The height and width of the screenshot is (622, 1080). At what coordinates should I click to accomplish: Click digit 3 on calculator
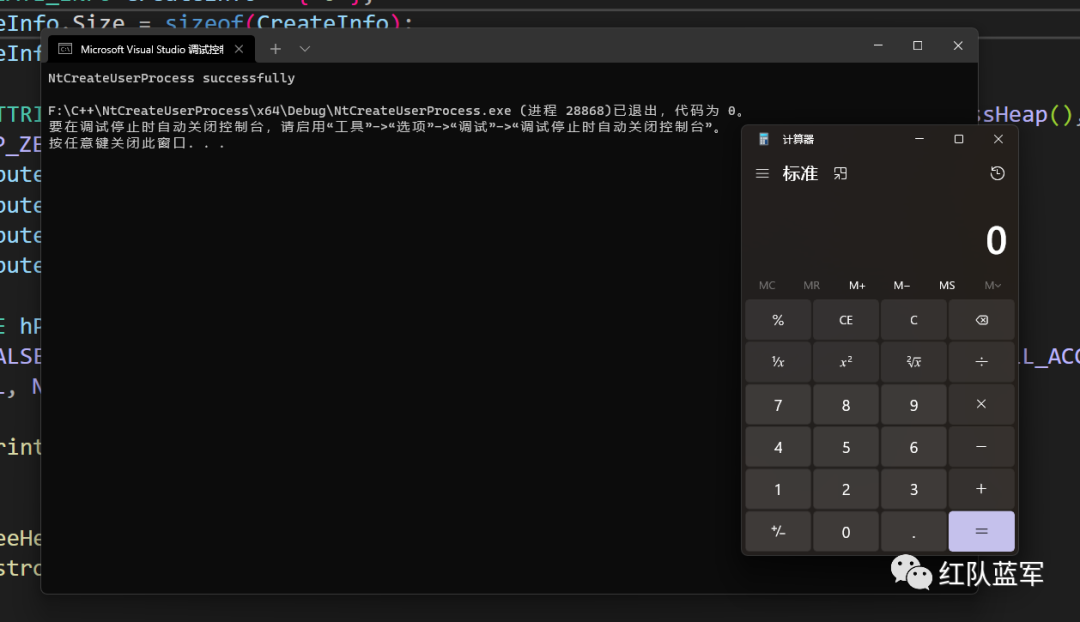913,489
